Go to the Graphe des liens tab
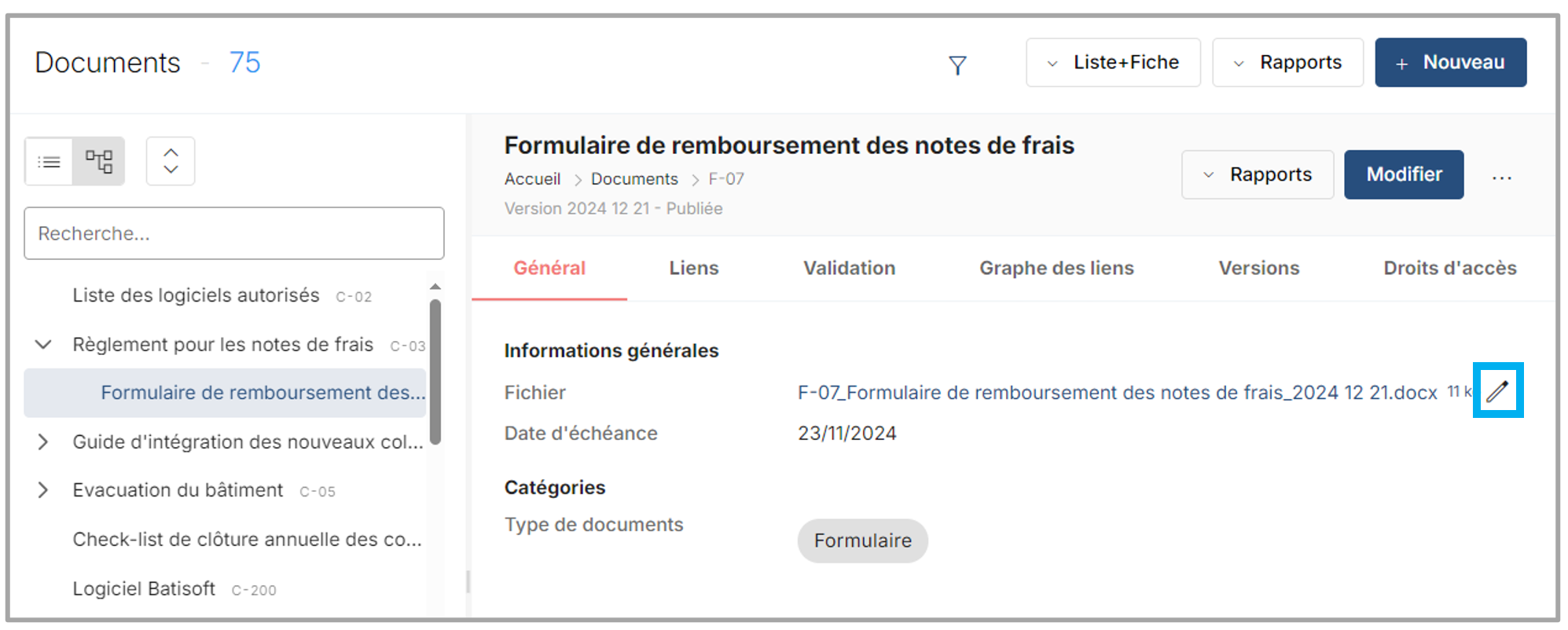 (1056, 269)
